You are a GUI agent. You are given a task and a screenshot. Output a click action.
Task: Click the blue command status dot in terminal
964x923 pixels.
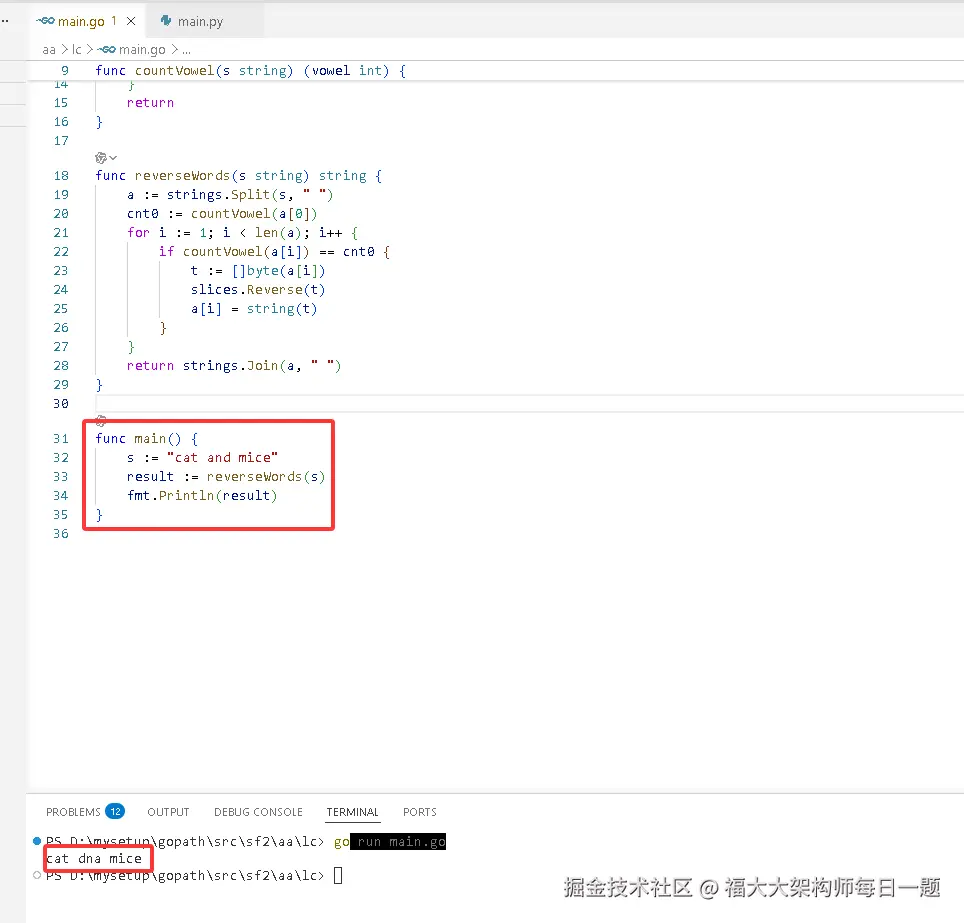(37, 841)
